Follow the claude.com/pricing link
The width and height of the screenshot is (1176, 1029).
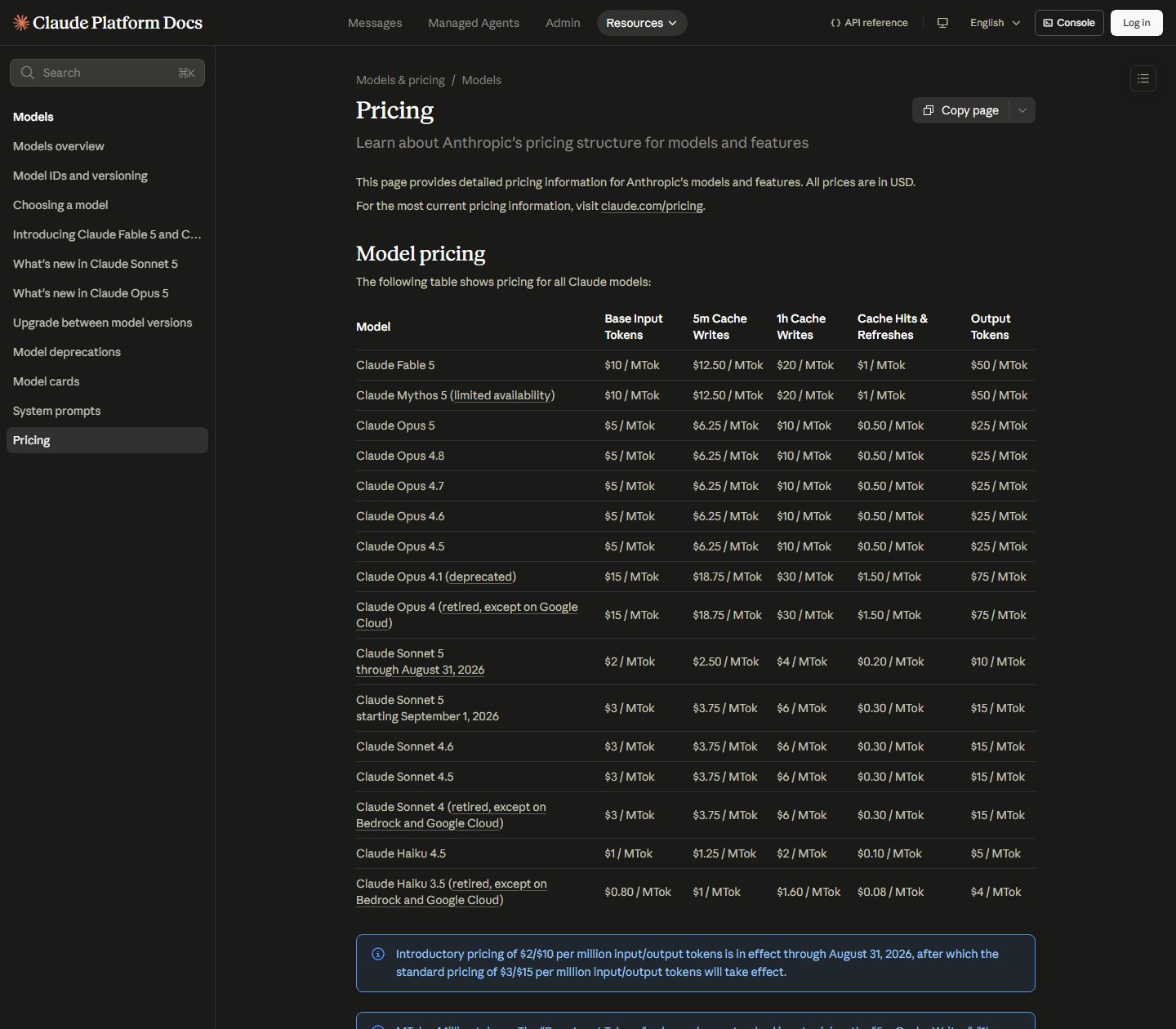point(652,206)
